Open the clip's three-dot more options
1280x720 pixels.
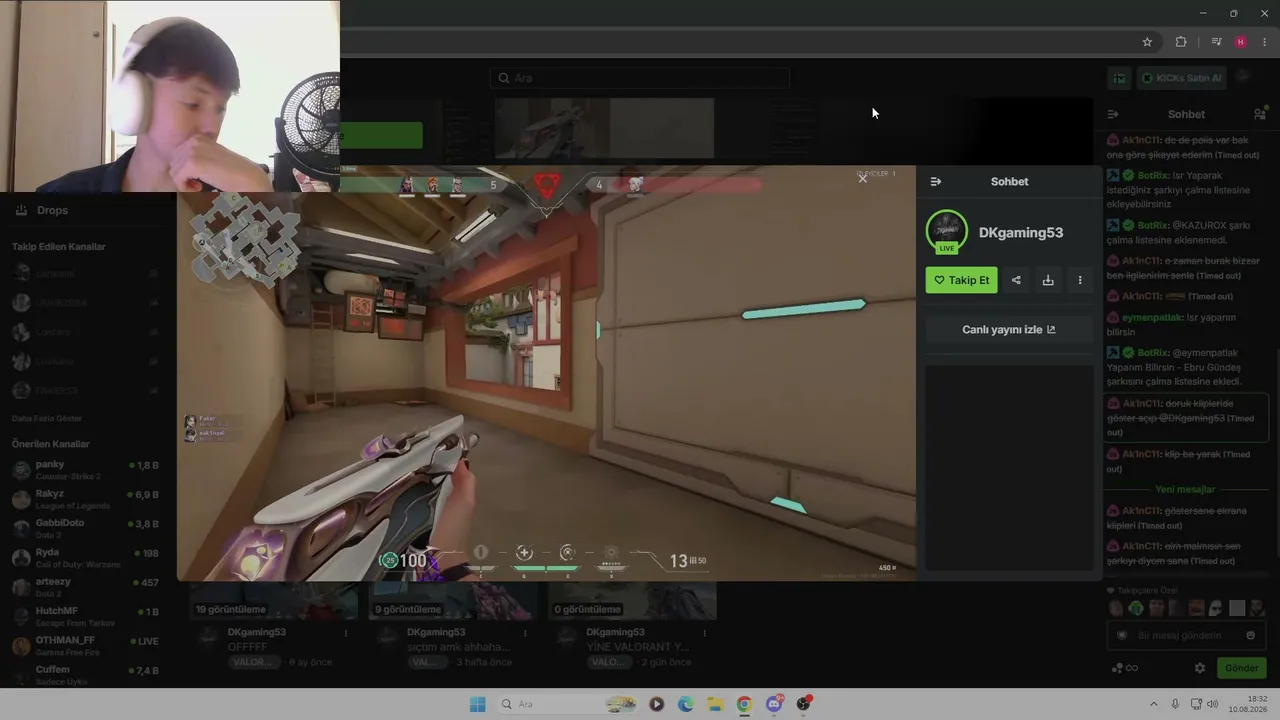[1079, 280]
